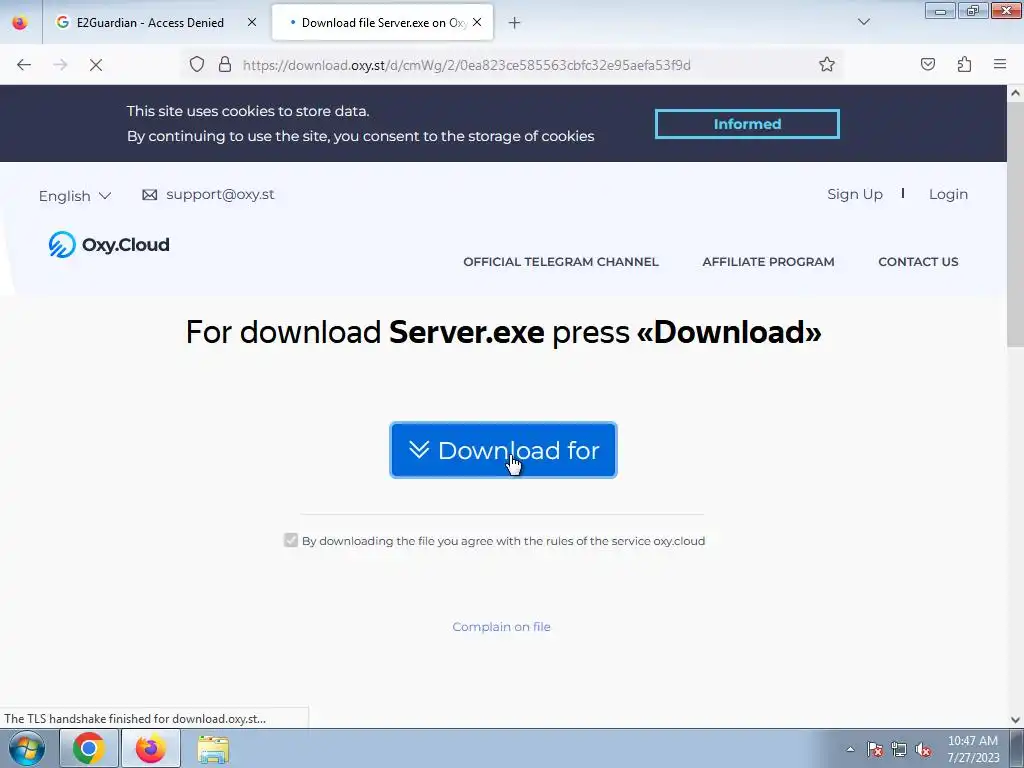Screen dimensions: 1024x768
Task: Open Firefox View icon in tab bar
Action: 20,22
